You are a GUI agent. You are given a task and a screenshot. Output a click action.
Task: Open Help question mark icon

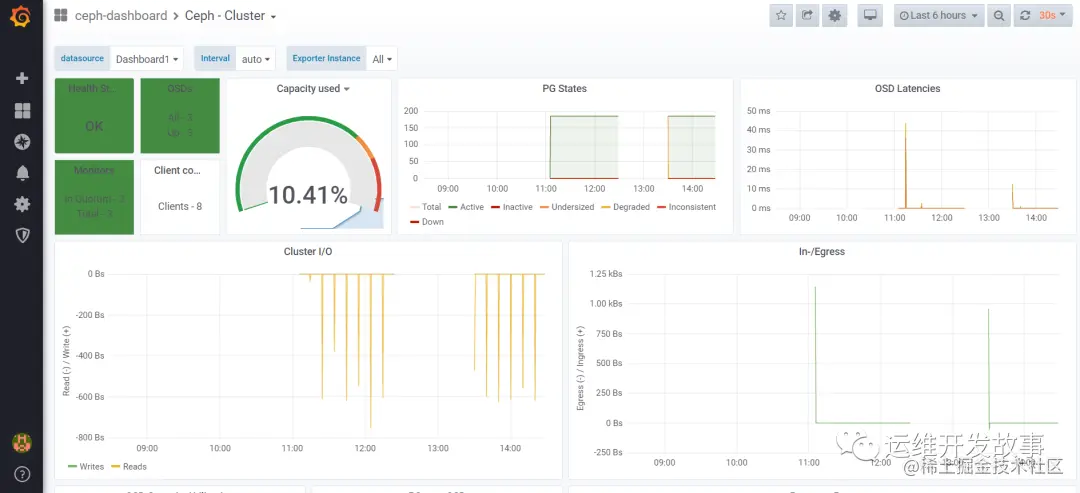[22, 474]
